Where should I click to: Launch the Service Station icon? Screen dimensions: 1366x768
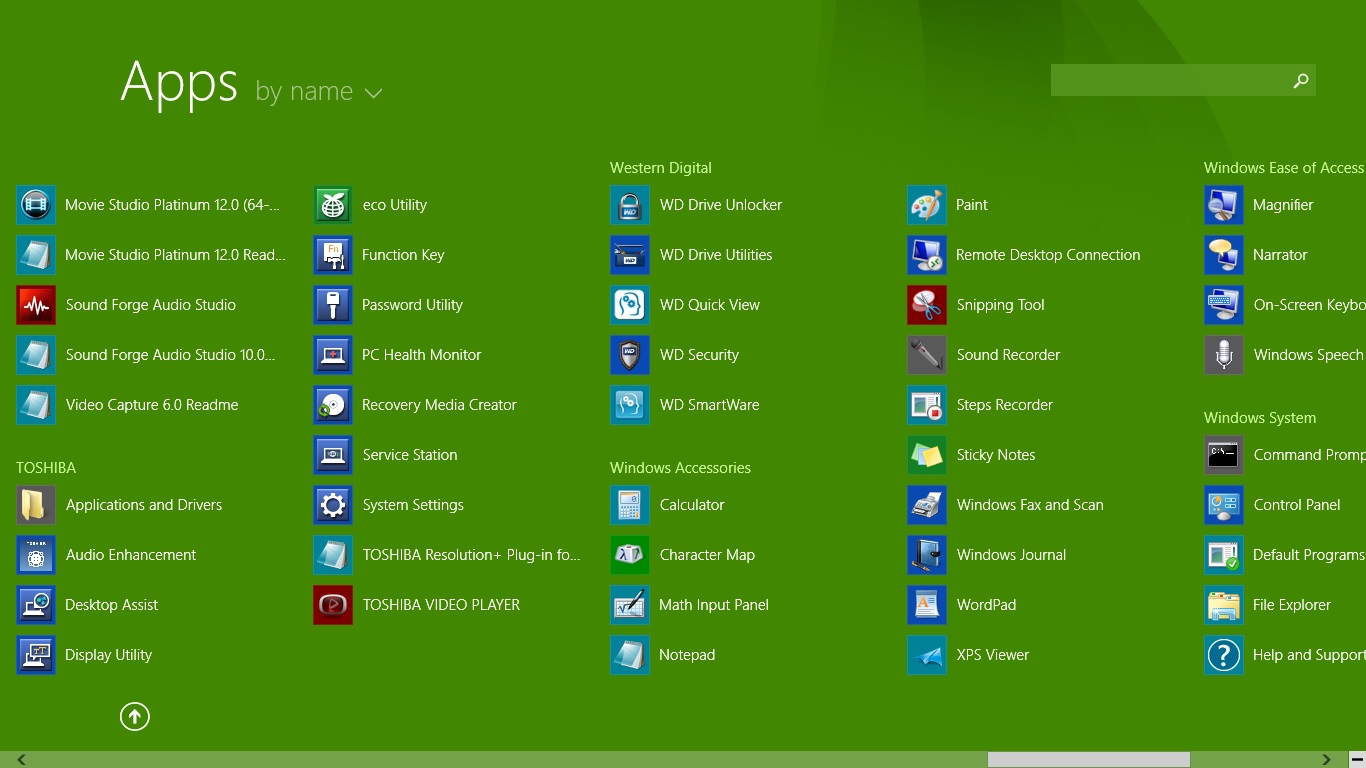click(x=333, y=455)
